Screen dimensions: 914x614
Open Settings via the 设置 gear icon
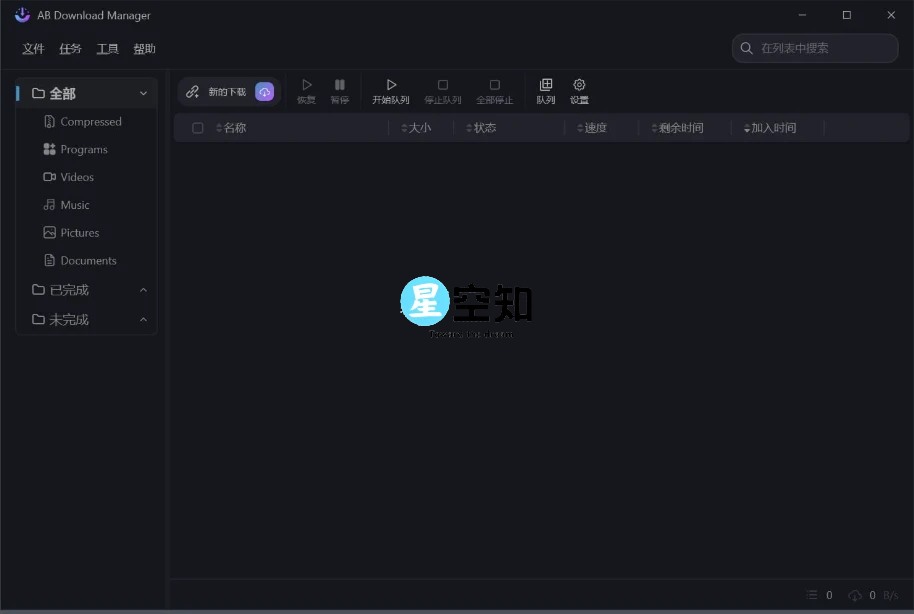pyautogui.click(x=579, y=84)
